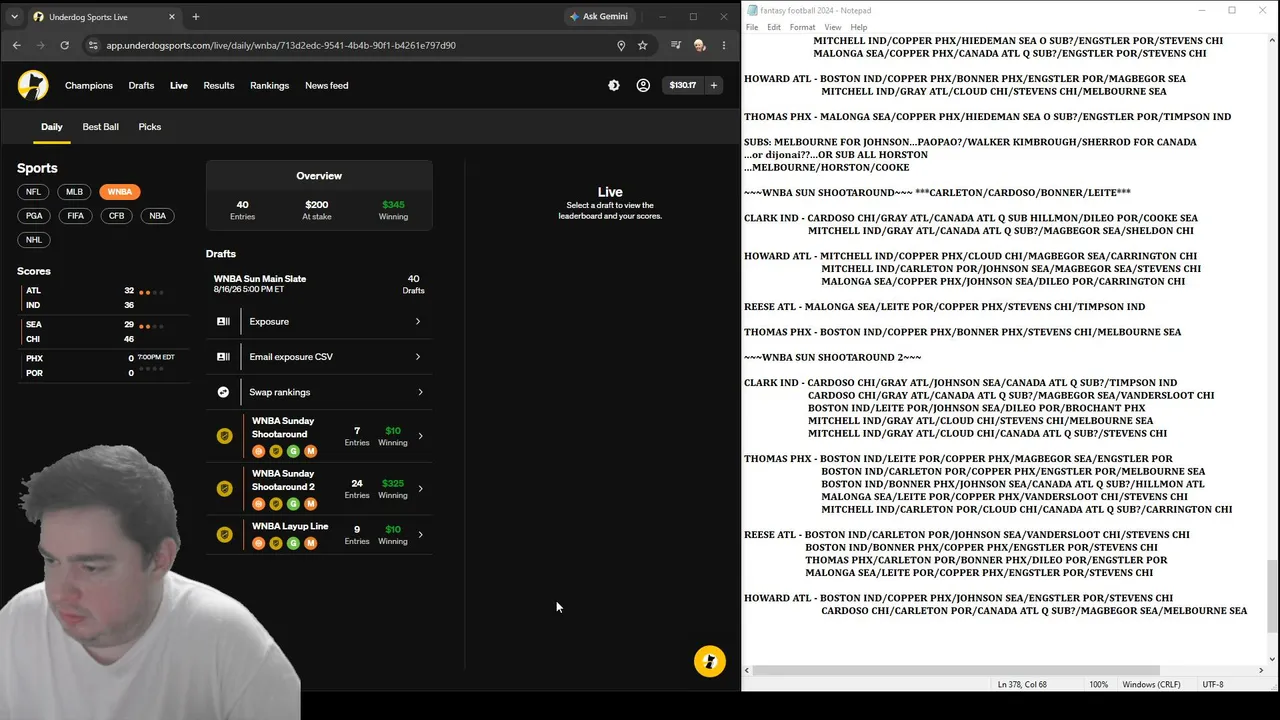
Task: Open a new browser tab
Action: (196, 17)
